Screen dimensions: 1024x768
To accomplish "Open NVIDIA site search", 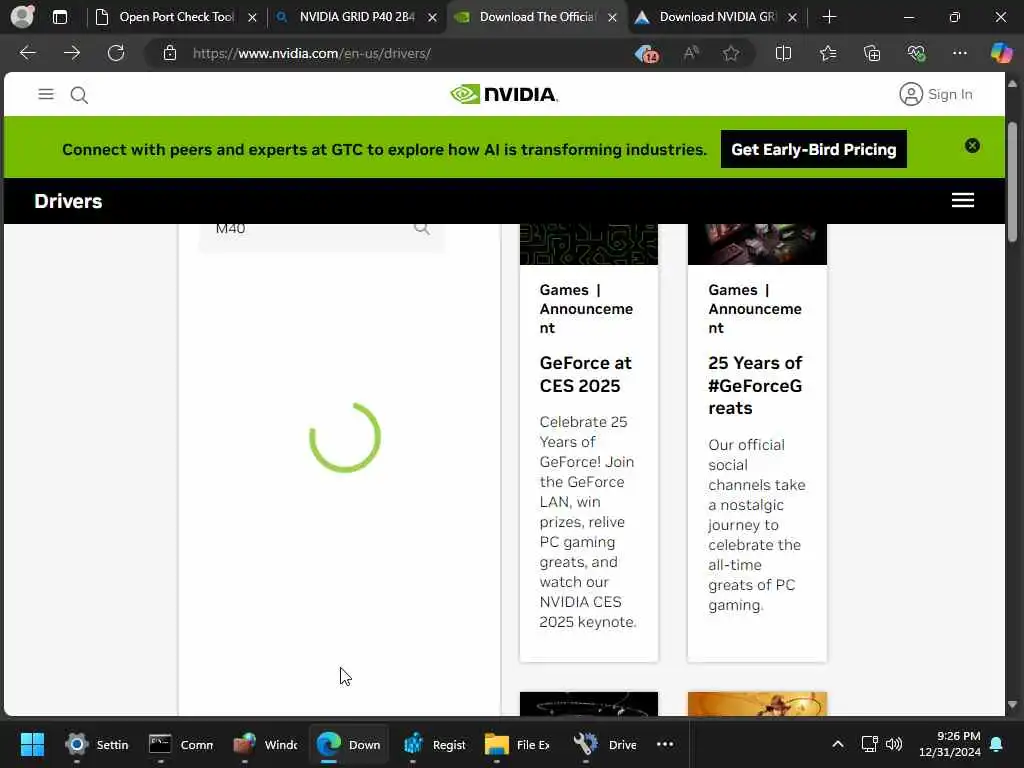I will 79,95.
